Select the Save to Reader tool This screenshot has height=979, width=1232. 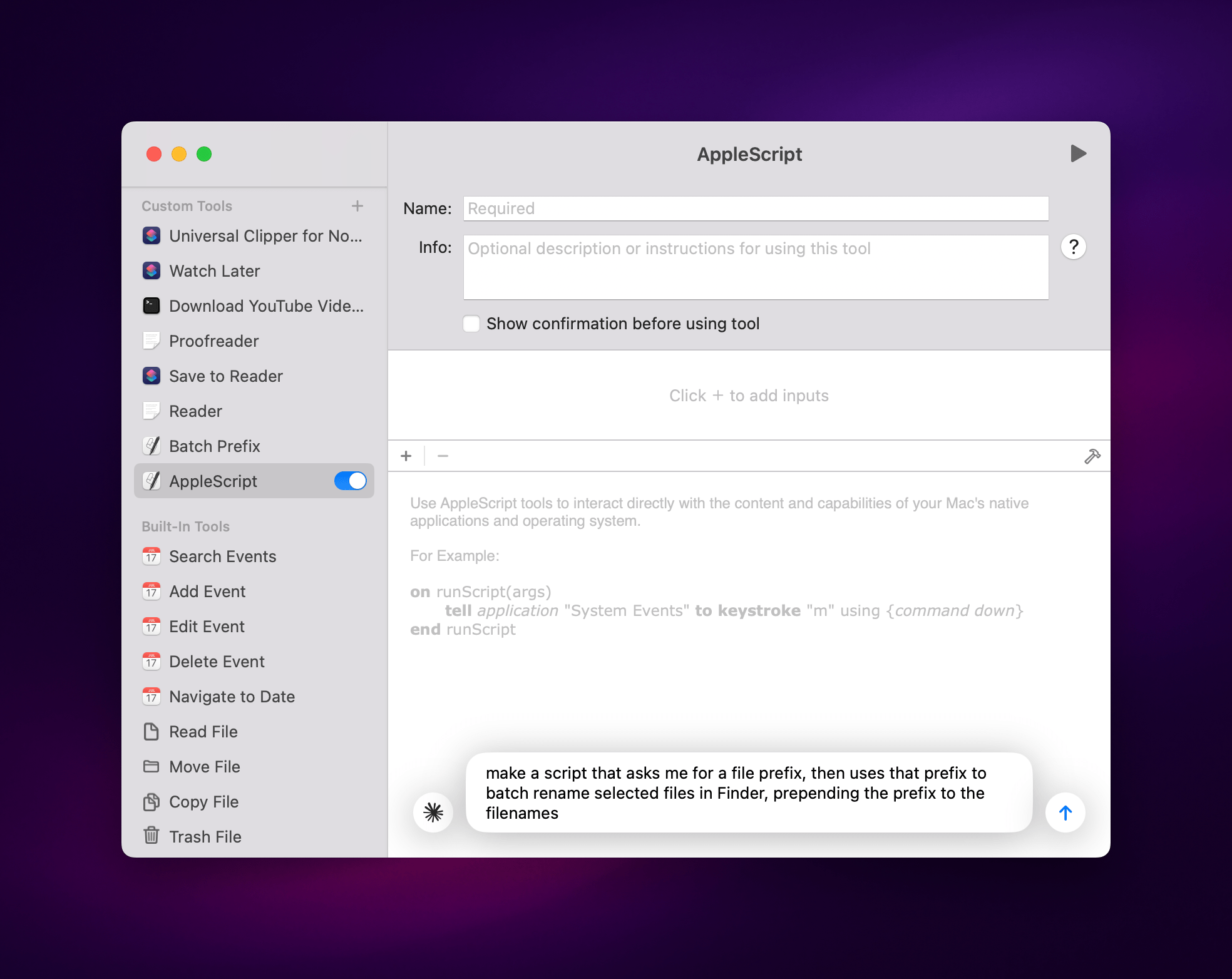[254, 376]
